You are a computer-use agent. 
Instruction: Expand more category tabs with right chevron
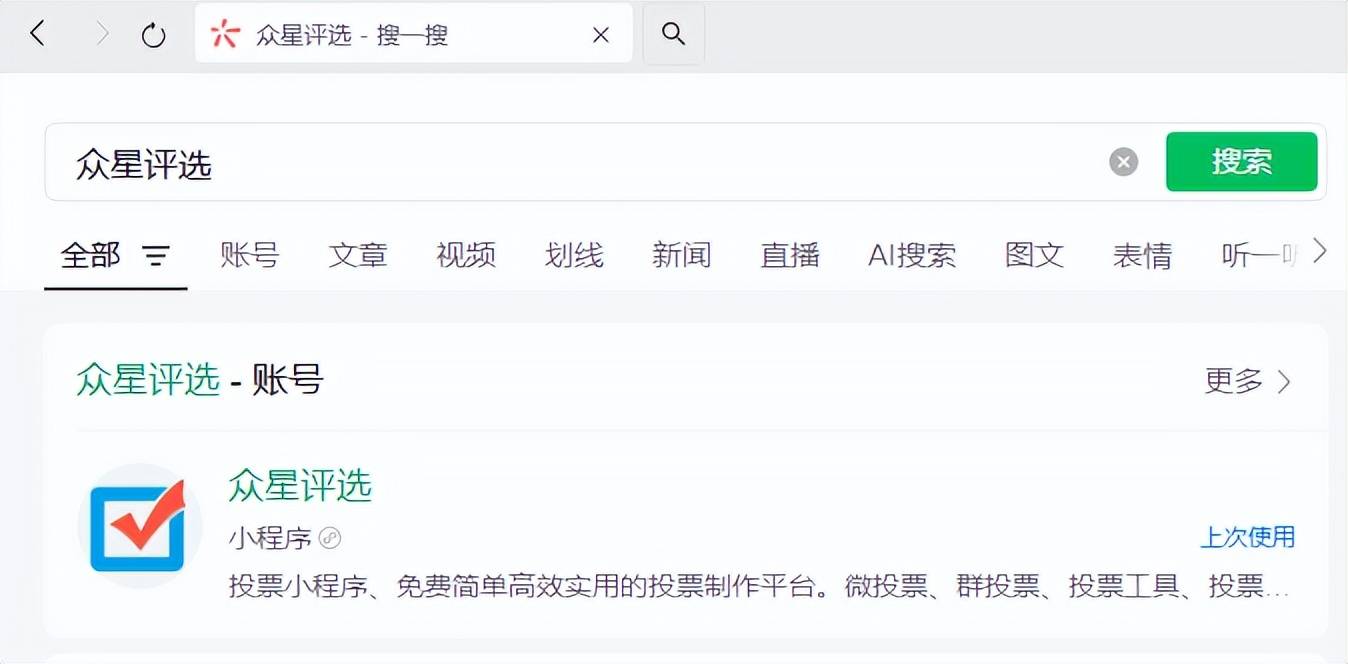click(x=1319, y=251)
